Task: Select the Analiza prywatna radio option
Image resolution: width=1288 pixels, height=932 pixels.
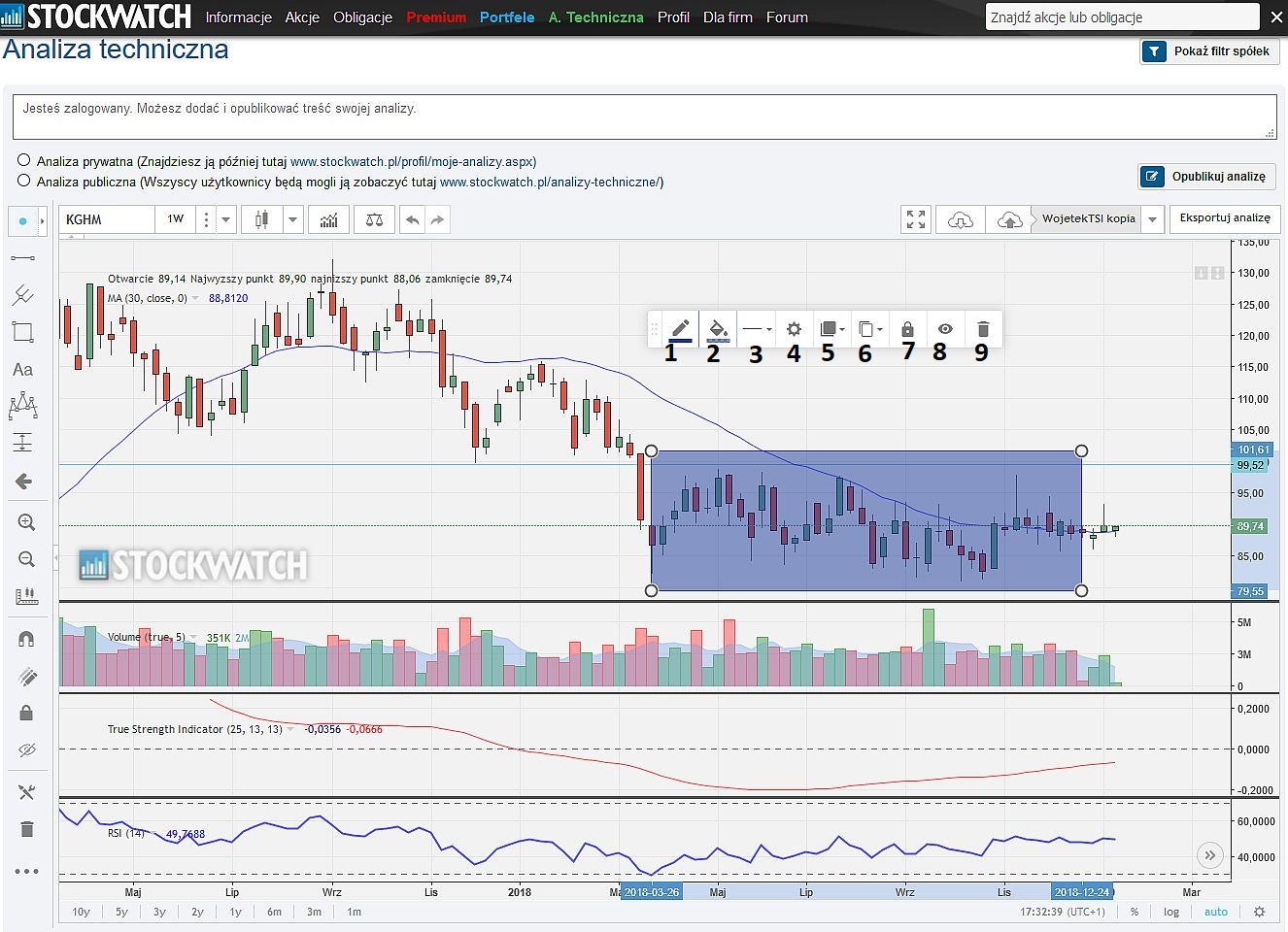Action: point(23,160)
